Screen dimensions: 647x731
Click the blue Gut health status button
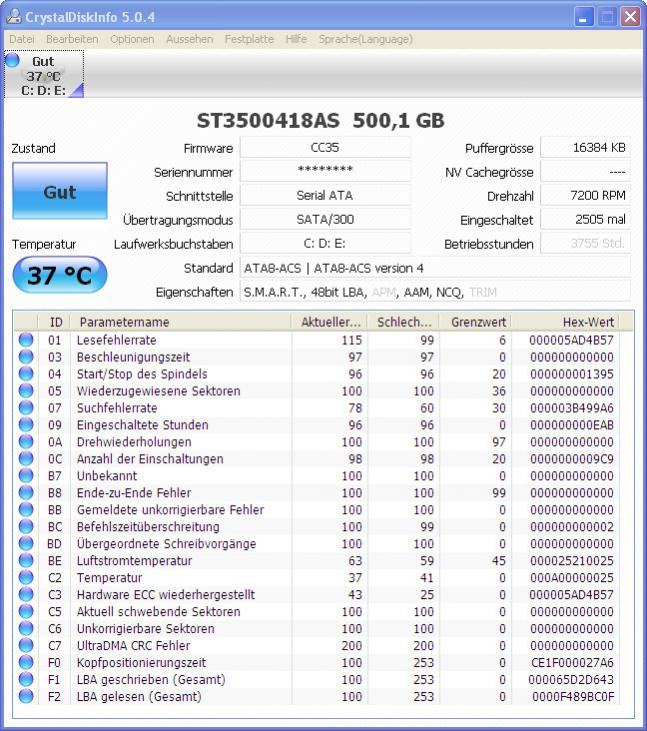click(60, 191)
